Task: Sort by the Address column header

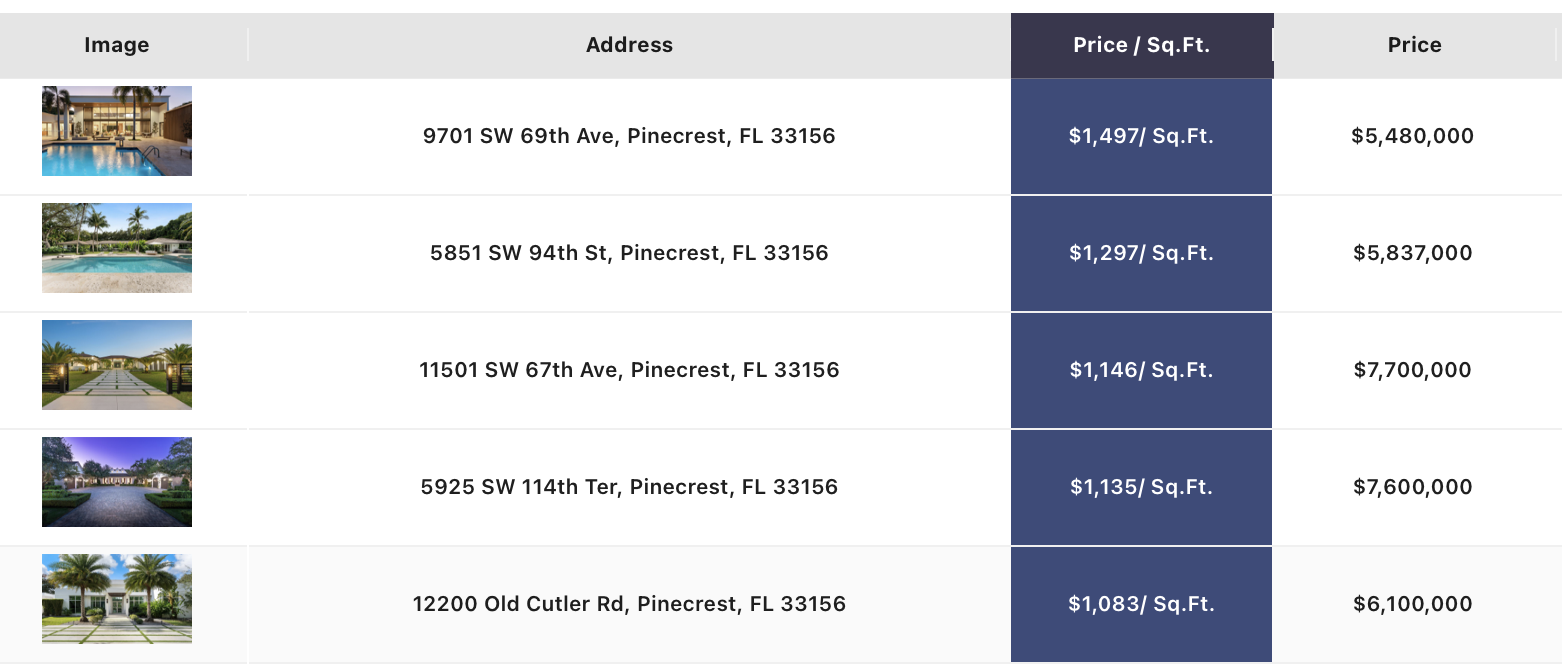Action: (x=630, y=45)
